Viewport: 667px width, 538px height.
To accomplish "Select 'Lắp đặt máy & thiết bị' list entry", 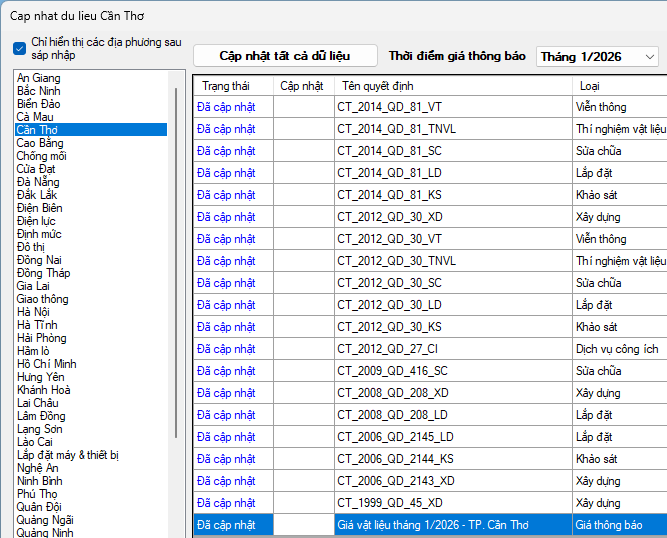I will 68,455.
